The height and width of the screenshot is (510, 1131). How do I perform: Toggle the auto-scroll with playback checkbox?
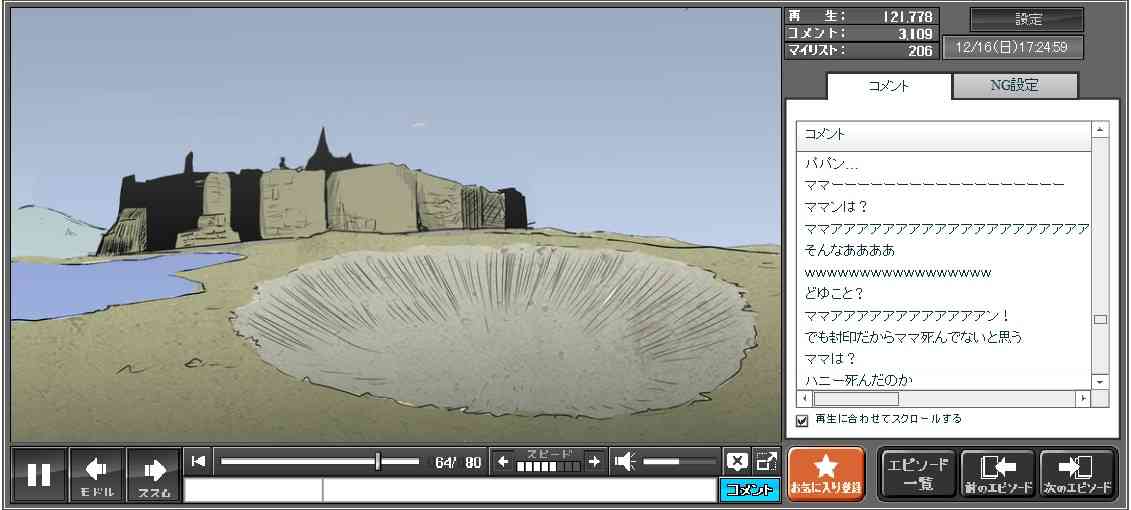coord(801,420)
